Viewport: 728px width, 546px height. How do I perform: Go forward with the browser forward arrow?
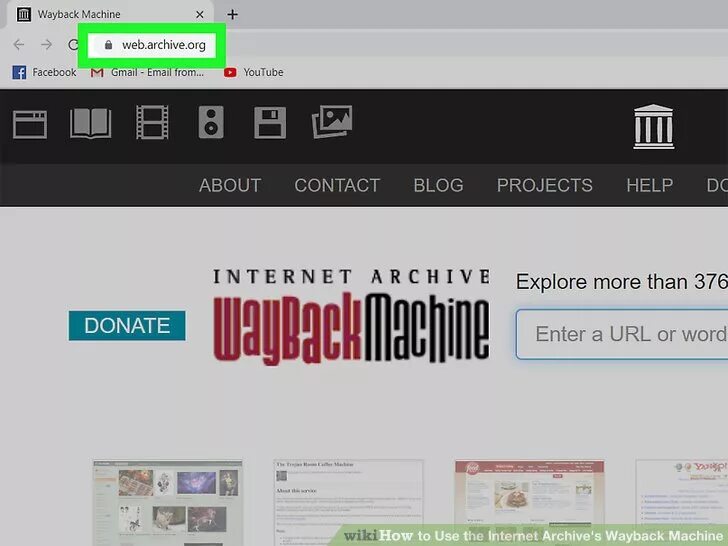pos(46,45)
